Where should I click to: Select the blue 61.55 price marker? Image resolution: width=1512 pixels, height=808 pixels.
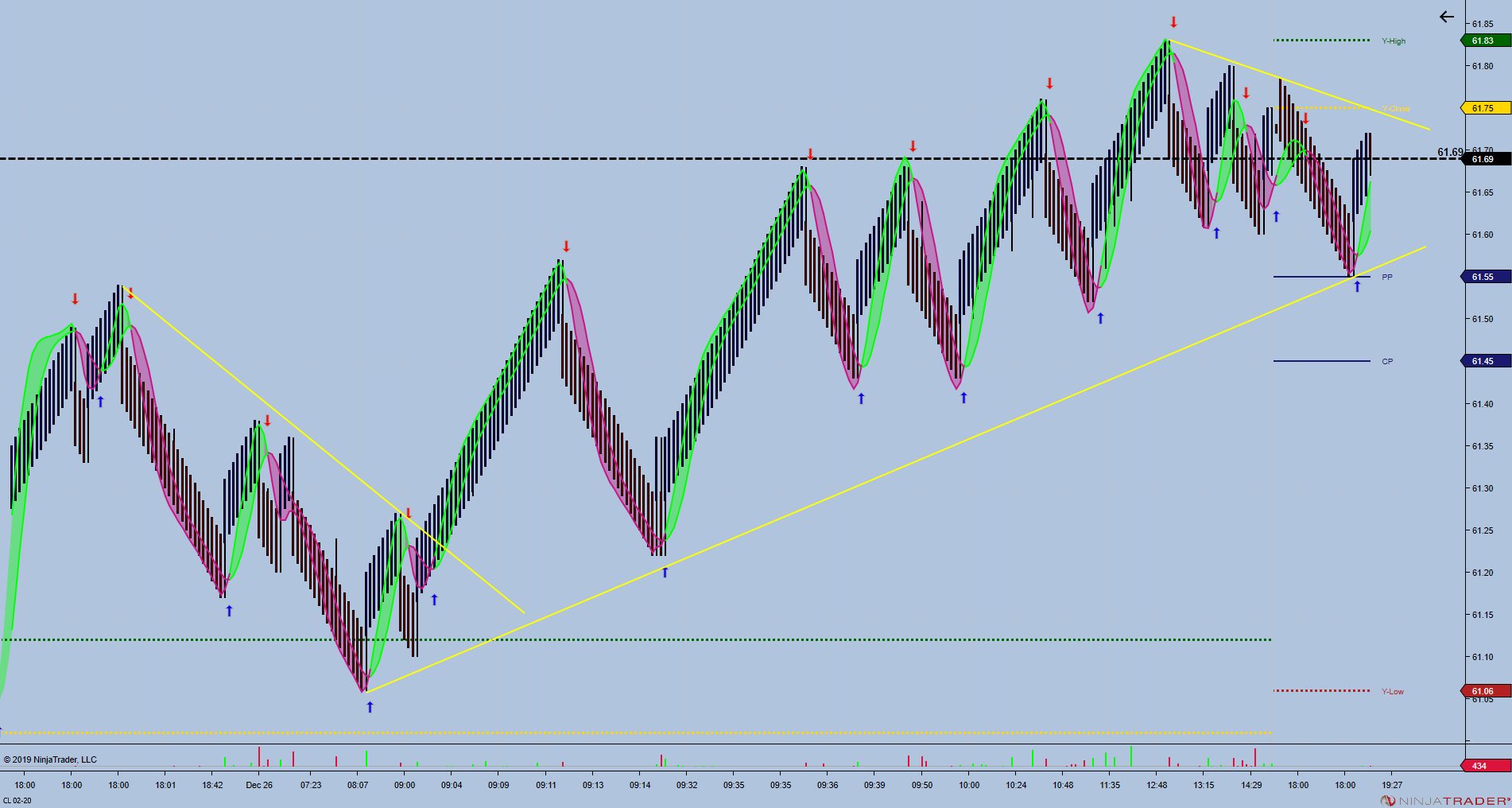1486,277
